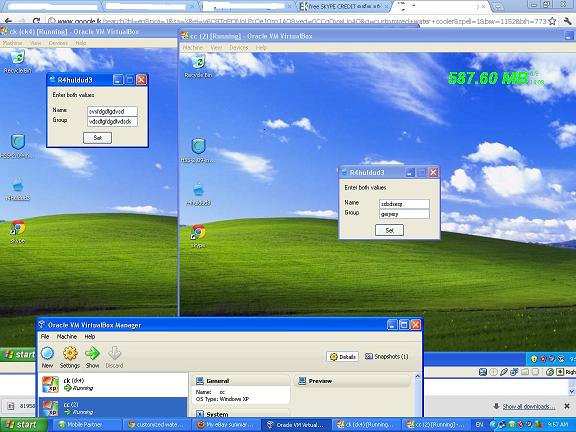Open Help menu in VirtualBox Manager
Image resolution: width=576 pixels, height=432 pixels.
tap(90, 336)
